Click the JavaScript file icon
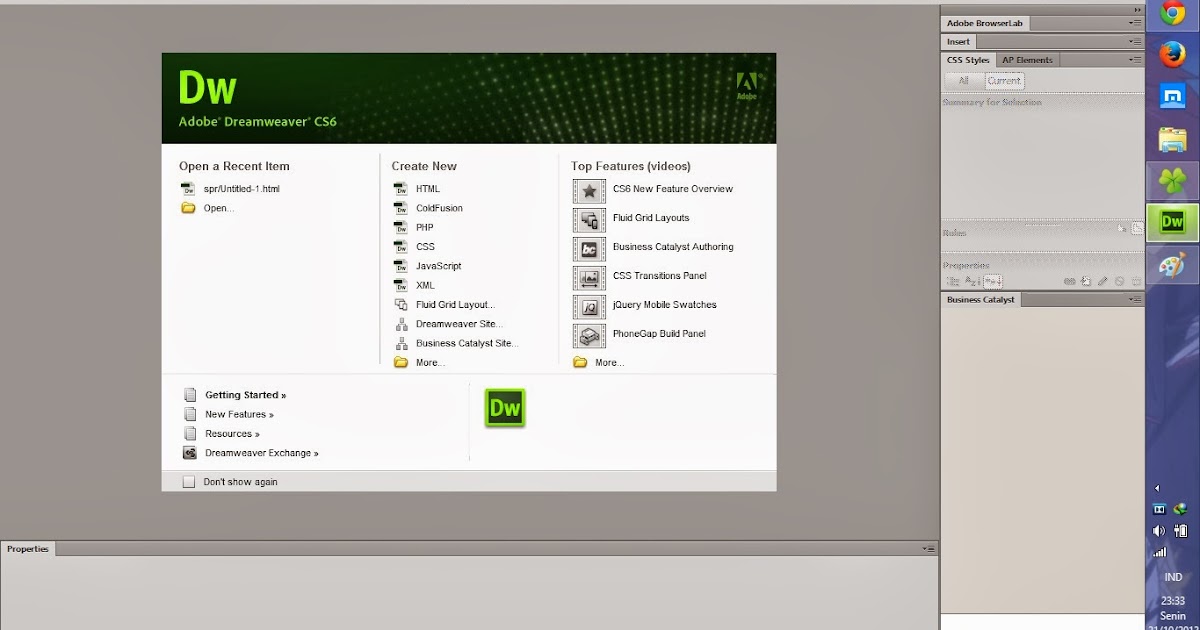 coord(400,266)
